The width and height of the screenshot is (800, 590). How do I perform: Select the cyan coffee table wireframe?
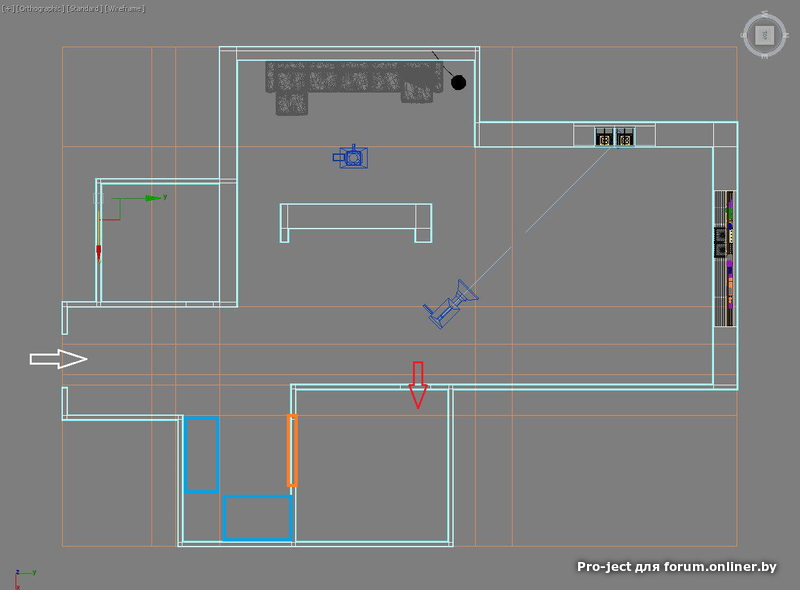[x=356, y=223]
